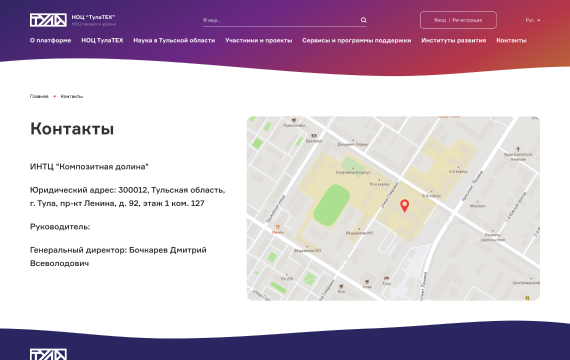The width and height of the screenshot is (570, 360).
Task: Open Институты развития menu item
Action: pos(454,40)
